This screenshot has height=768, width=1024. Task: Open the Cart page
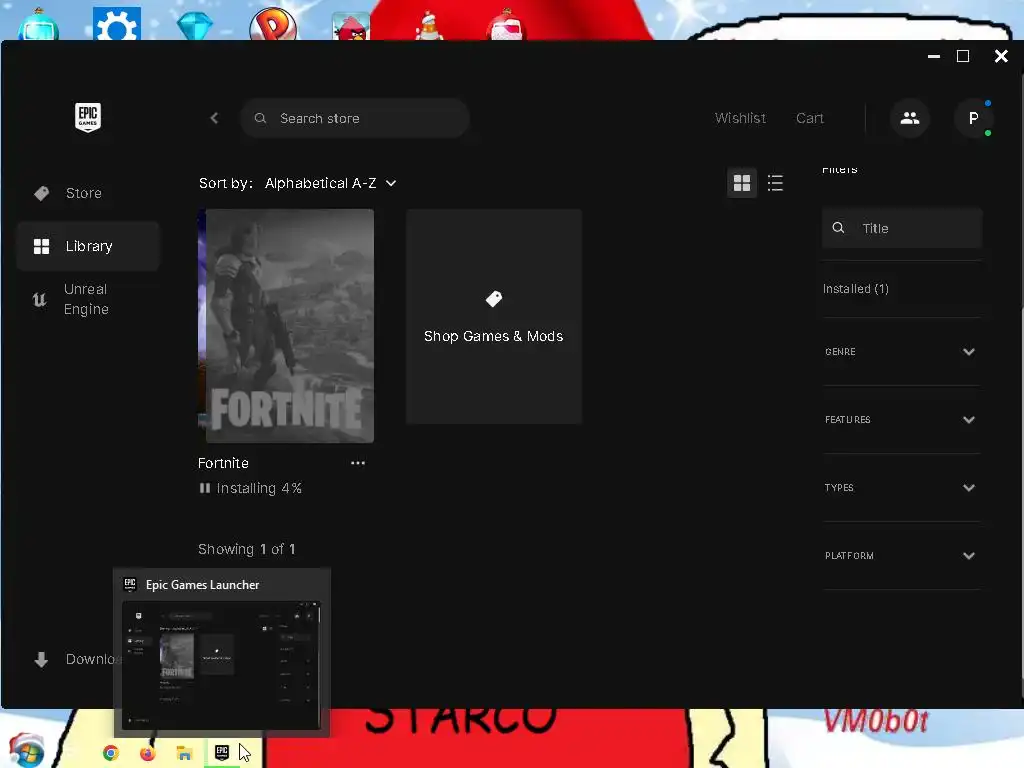tap(809, 118)
